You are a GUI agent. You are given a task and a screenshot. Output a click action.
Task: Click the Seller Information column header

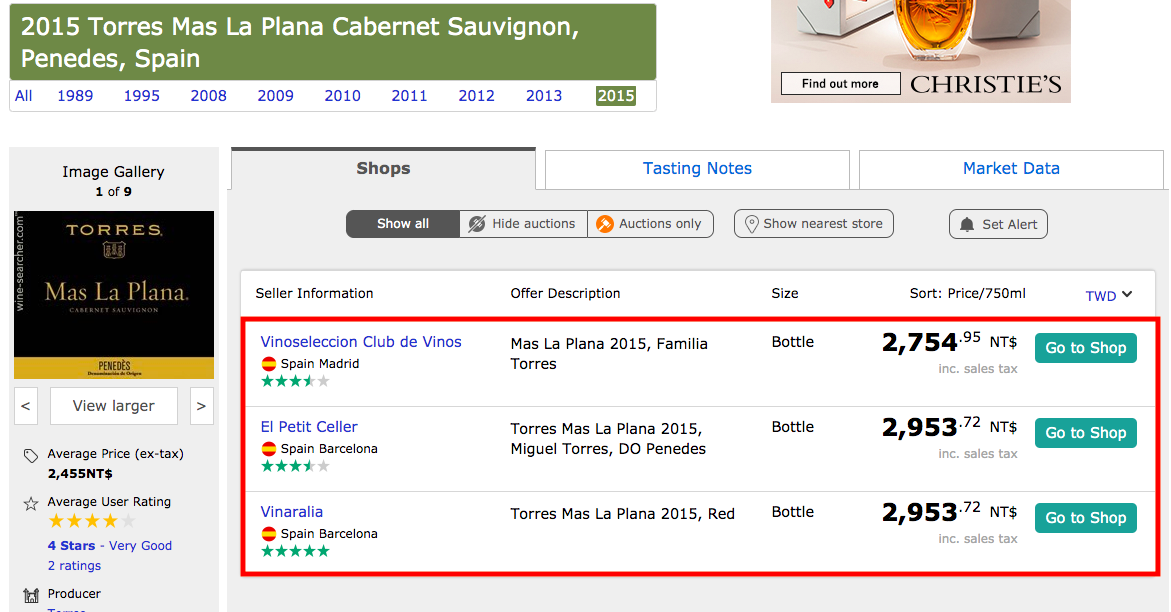pos(314,294)
